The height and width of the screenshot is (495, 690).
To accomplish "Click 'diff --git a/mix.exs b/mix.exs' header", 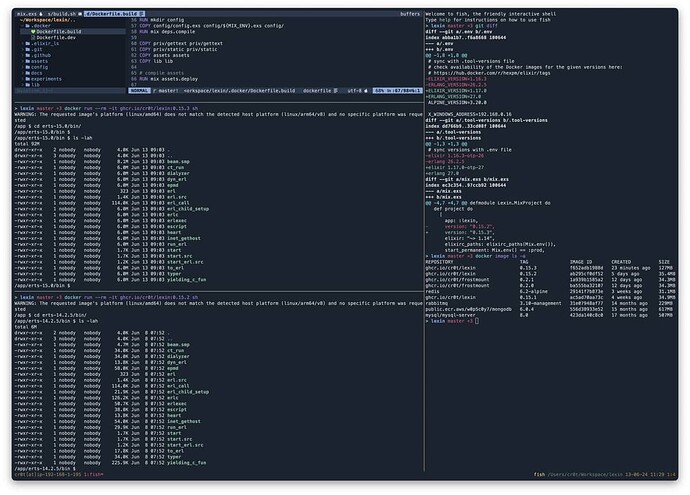I will 467,180.
